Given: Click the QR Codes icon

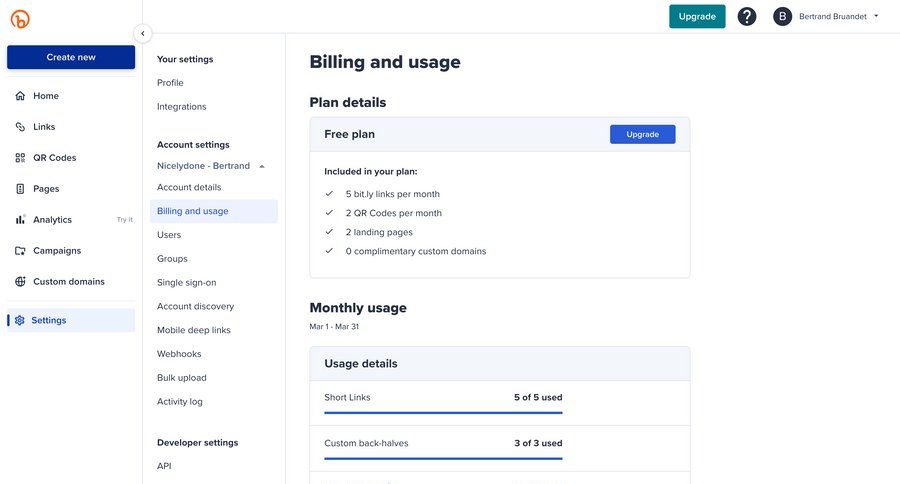Looking at the screenshot, I should click(20, 158).
